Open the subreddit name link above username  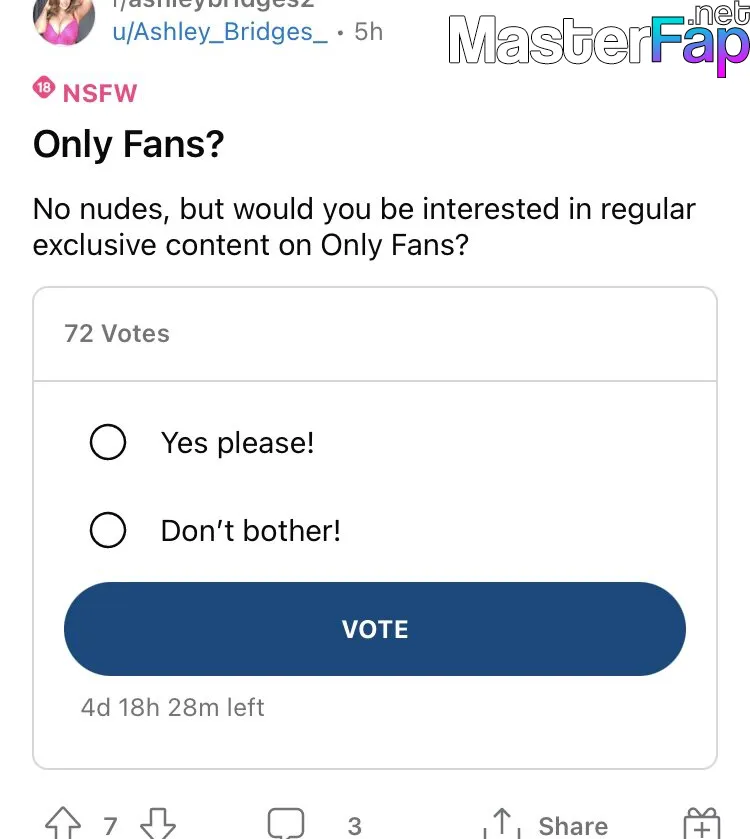point(214,4)
